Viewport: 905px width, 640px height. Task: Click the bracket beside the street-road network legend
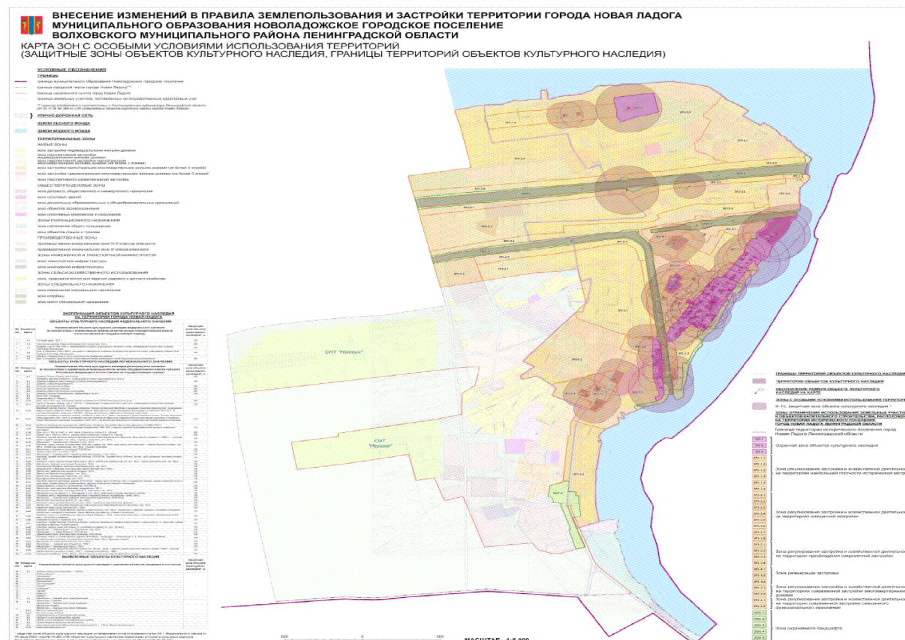click(31, 115)
